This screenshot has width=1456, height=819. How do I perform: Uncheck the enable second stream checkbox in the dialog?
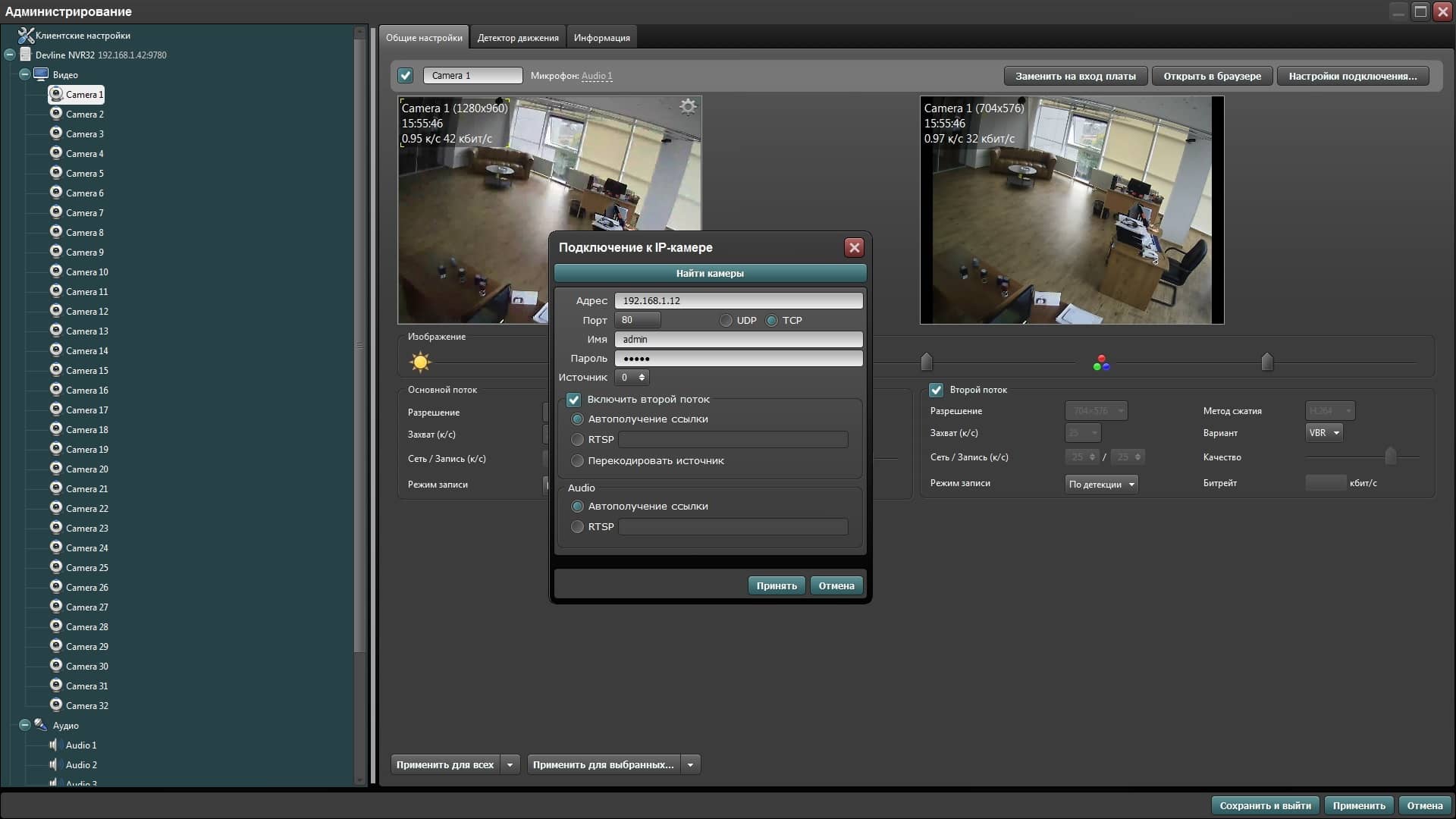pyautogui.click(x=574, y=400)
